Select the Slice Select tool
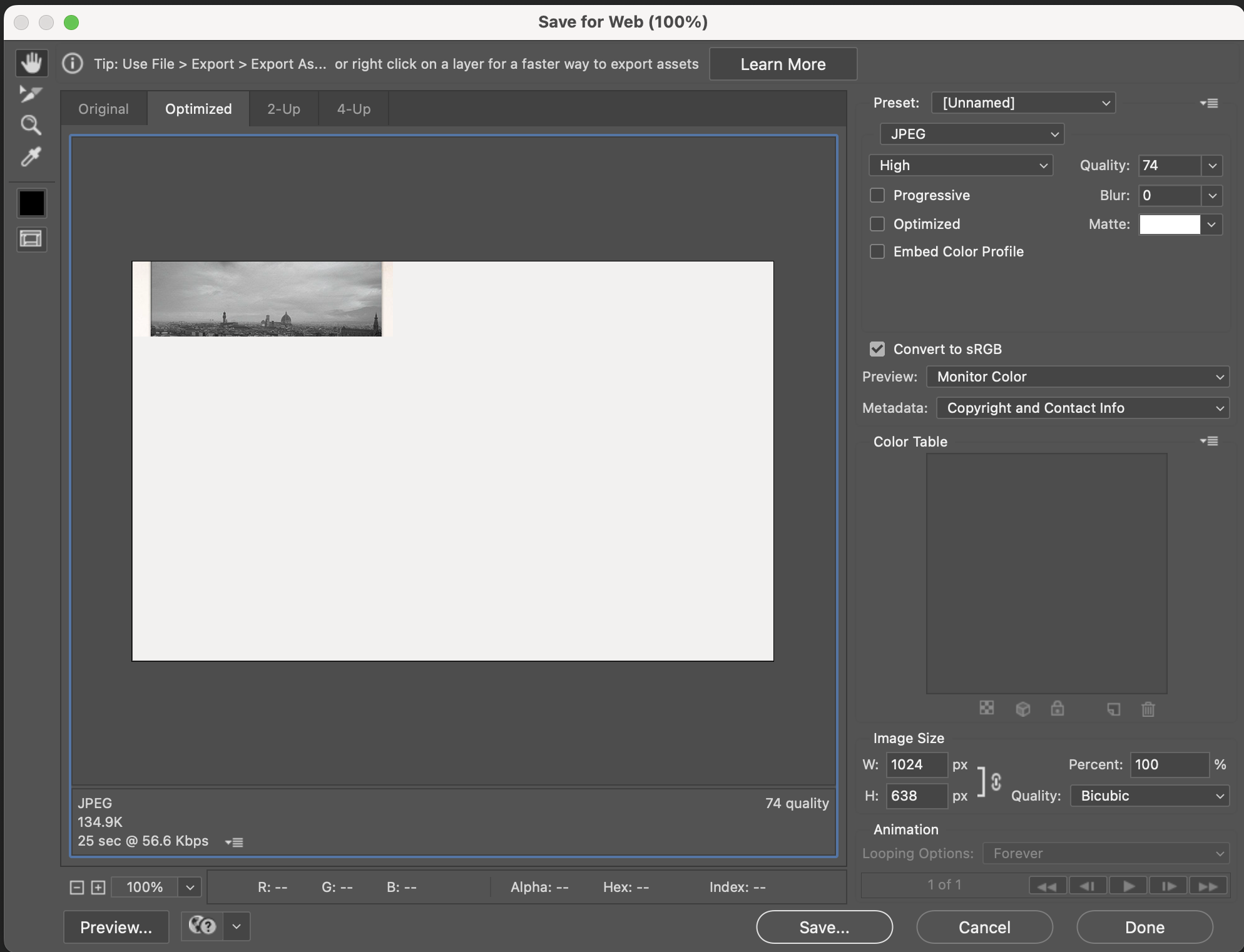 pyautogui.click(x=31, y=94)
